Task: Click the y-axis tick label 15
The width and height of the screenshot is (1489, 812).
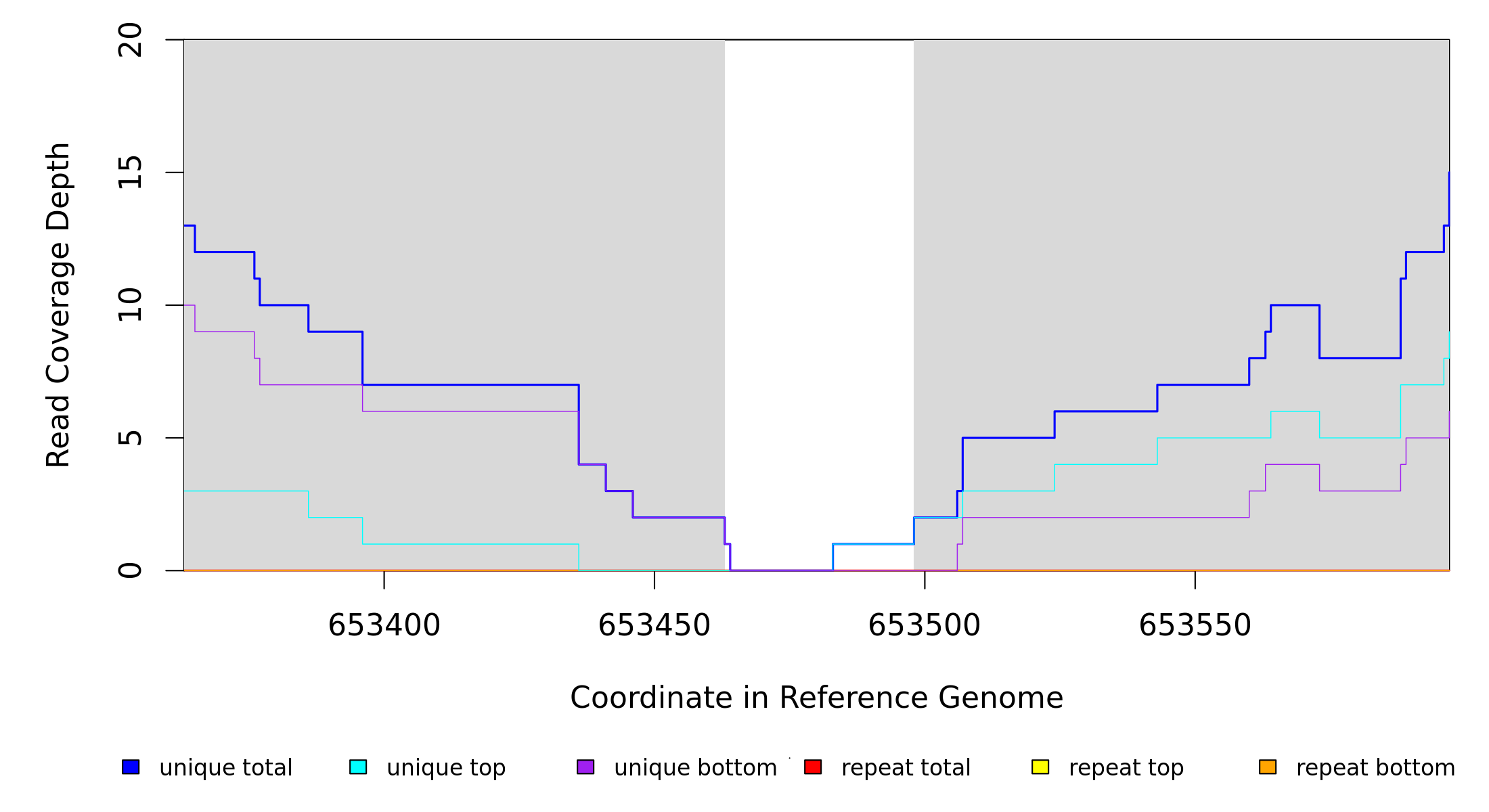Action: click(130, 173)
